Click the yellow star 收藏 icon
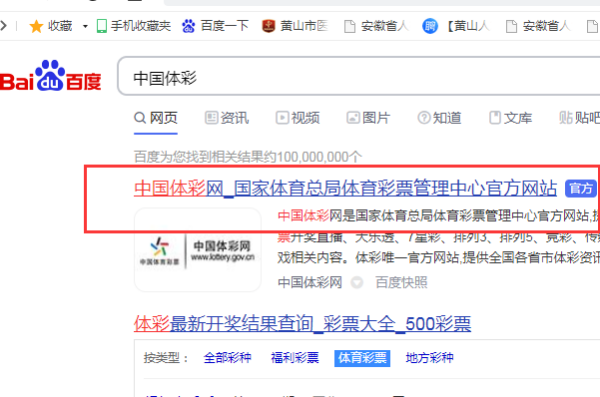Image resolution: width=600 pixels, height=397 pixels. 36,26
